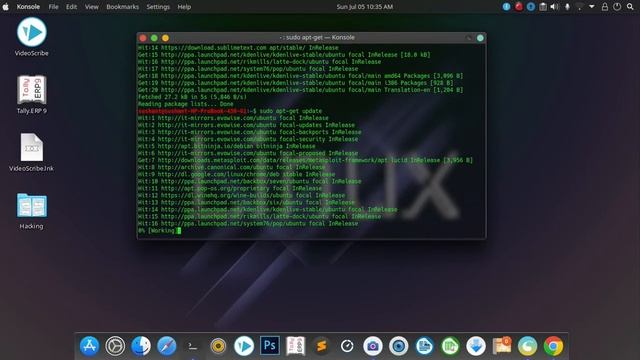Click the apt.bitninja.io debian Hit:5 line
The width and height of the screenshot is (640, 360).
pyautogui.click(x=227, y=146)
